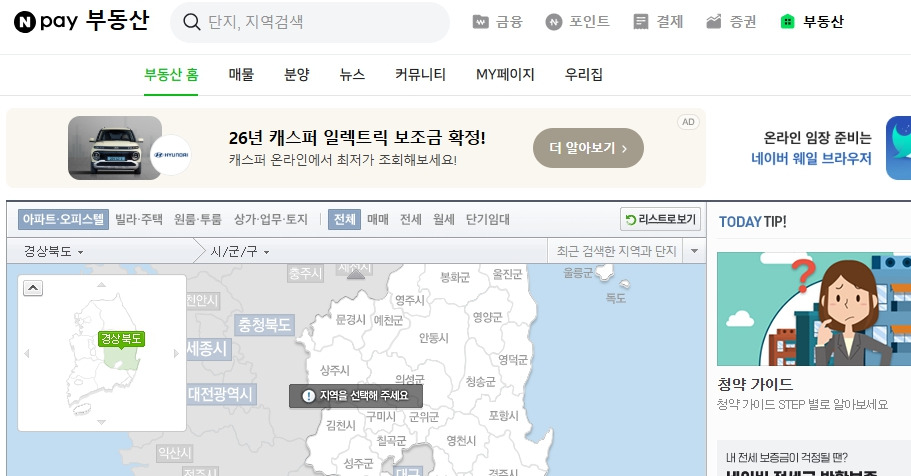Image resolution: width=911 pixels, height=476 pixels.
Task: Move mini map left with the arrow
Action: pos(27,353)
